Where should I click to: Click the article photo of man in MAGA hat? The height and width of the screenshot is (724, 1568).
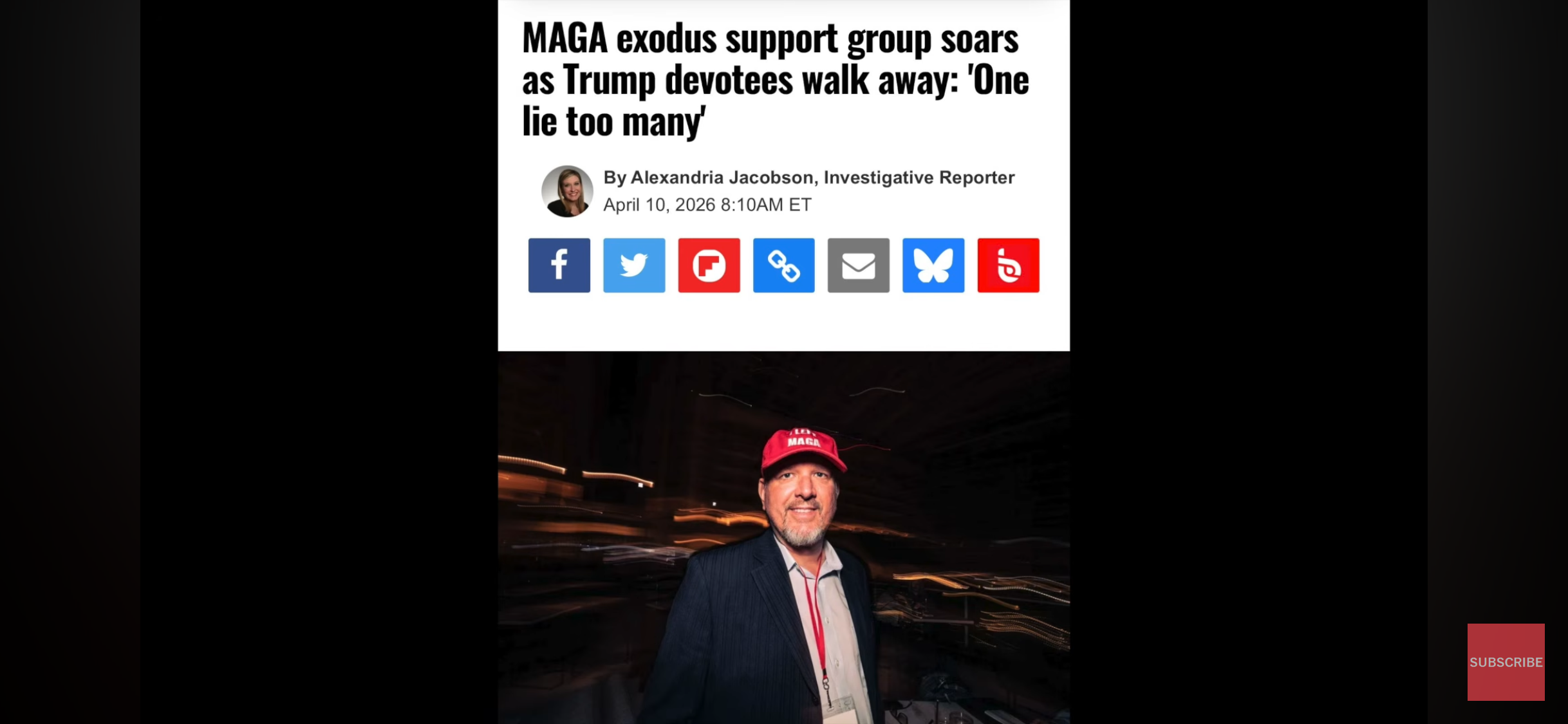783,537
